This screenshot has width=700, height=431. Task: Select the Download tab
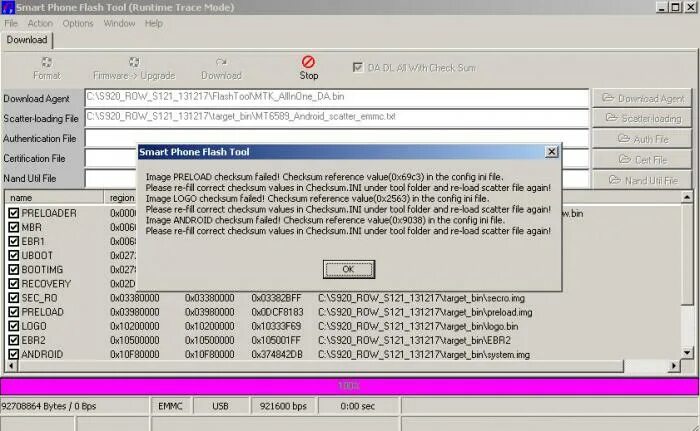click(27, 40)
